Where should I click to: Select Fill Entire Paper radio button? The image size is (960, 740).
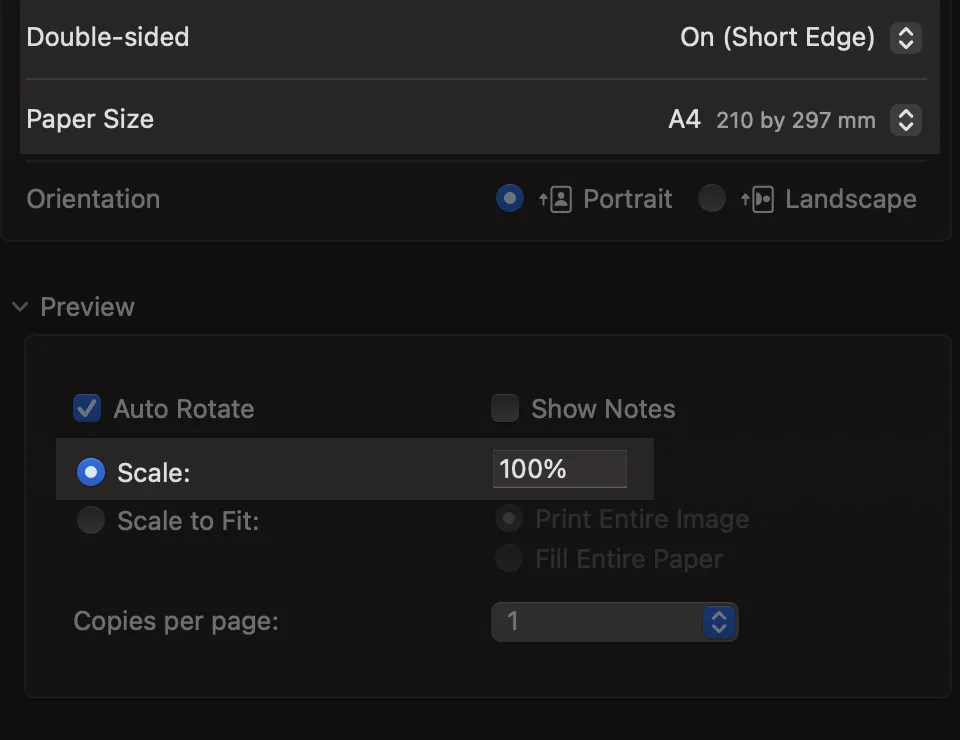[x=510, y=558]
